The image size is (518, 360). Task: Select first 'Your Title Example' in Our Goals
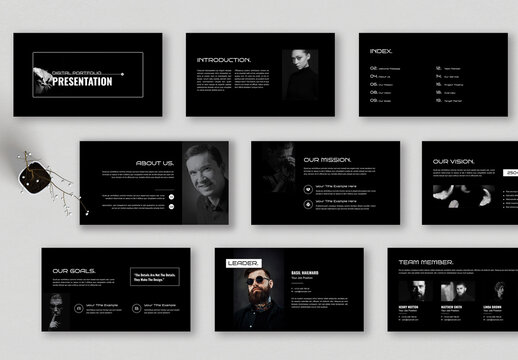(102, 305)
